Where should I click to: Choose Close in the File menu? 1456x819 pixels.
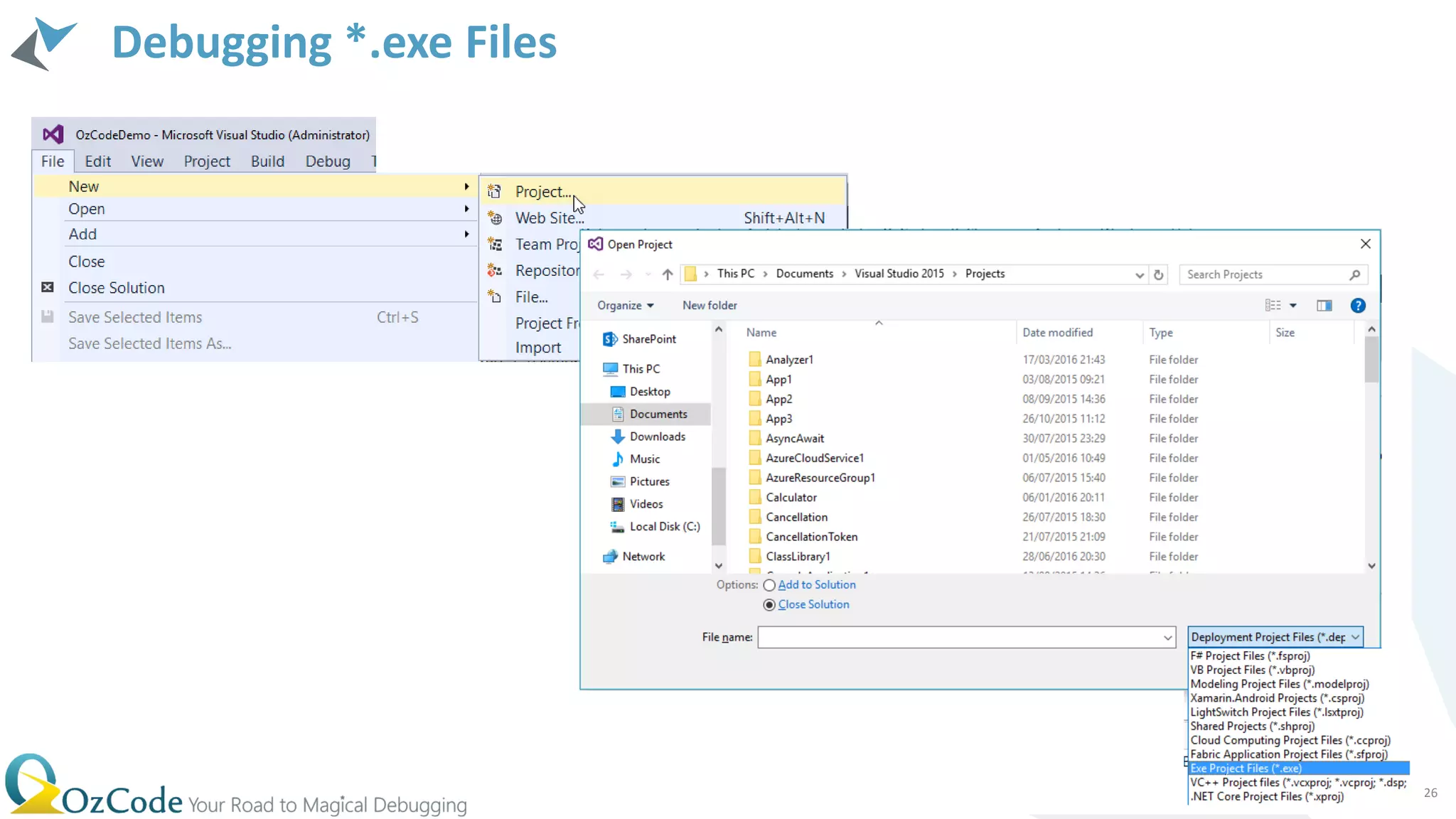87,262
